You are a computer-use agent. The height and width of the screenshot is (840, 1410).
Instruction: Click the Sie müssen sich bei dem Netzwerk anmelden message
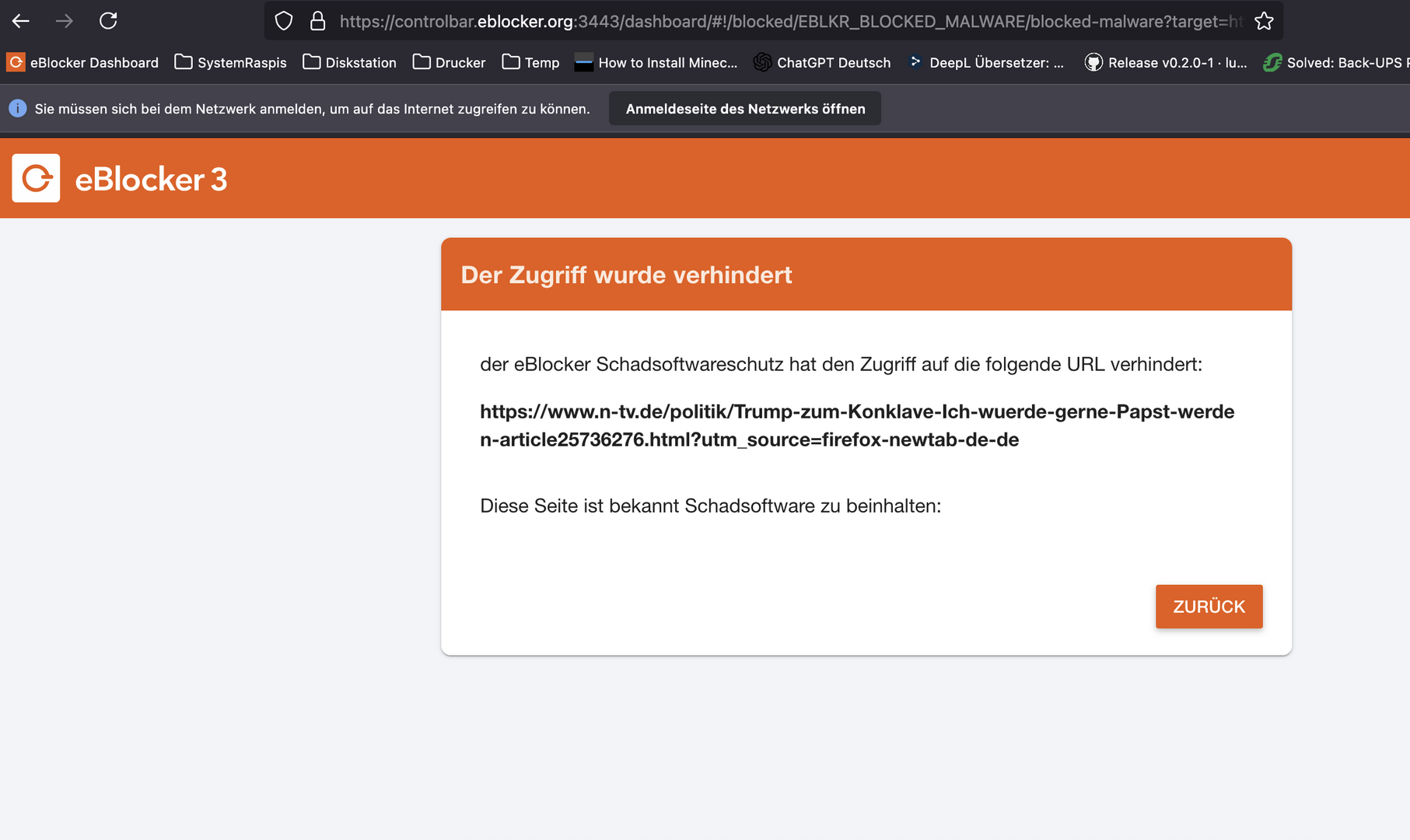click(x=312, y=109)
